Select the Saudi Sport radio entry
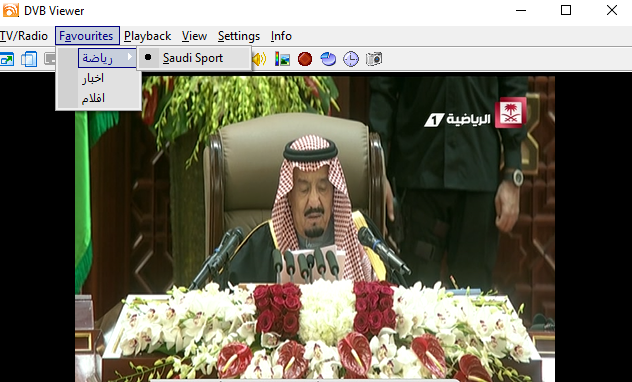The height and width of the screenshot is (382, 632). click(x=194, y=58)
